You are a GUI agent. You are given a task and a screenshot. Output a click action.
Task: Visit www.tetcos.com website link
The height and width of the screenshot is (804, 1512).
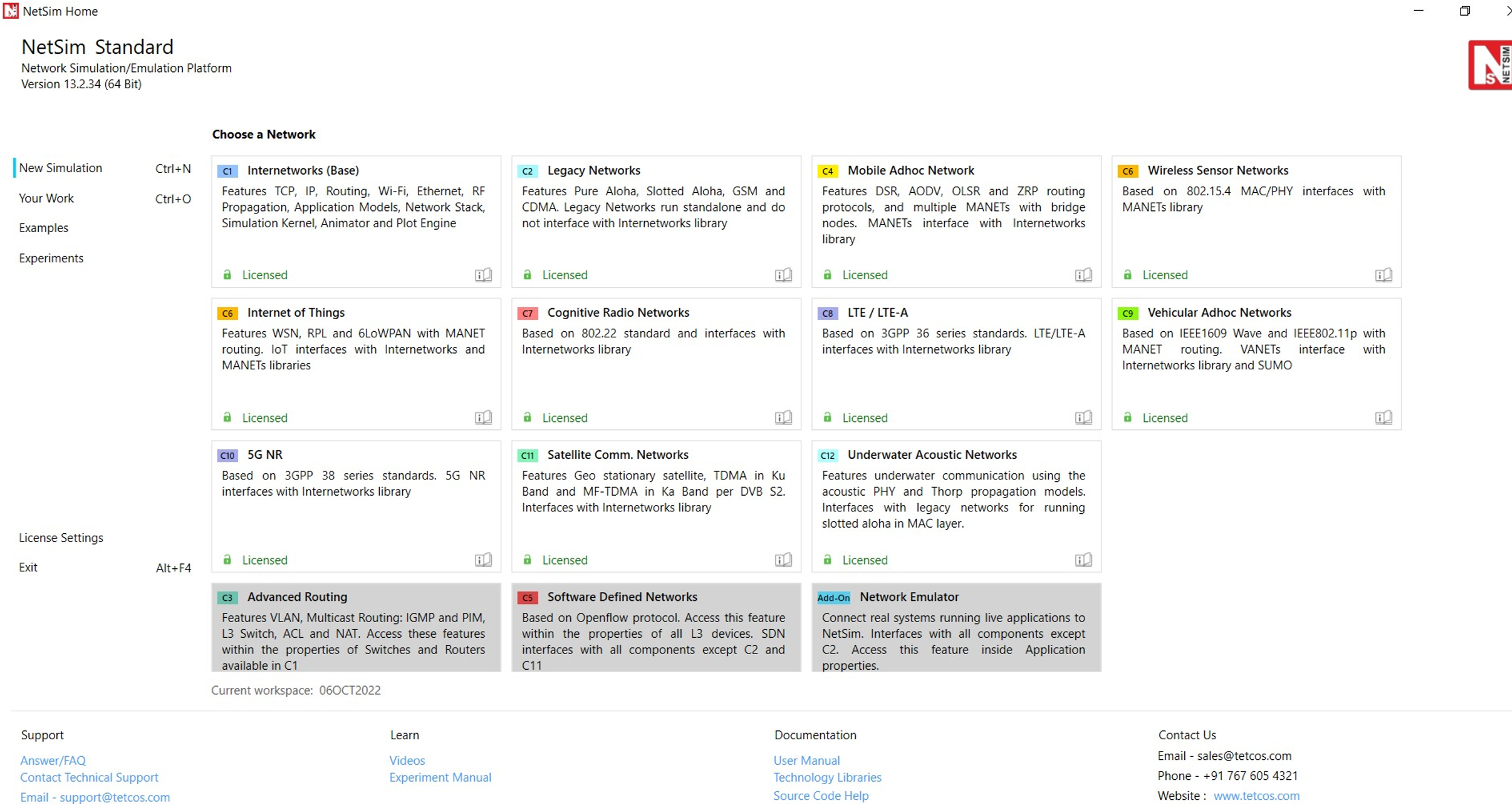pos(1256,796)
